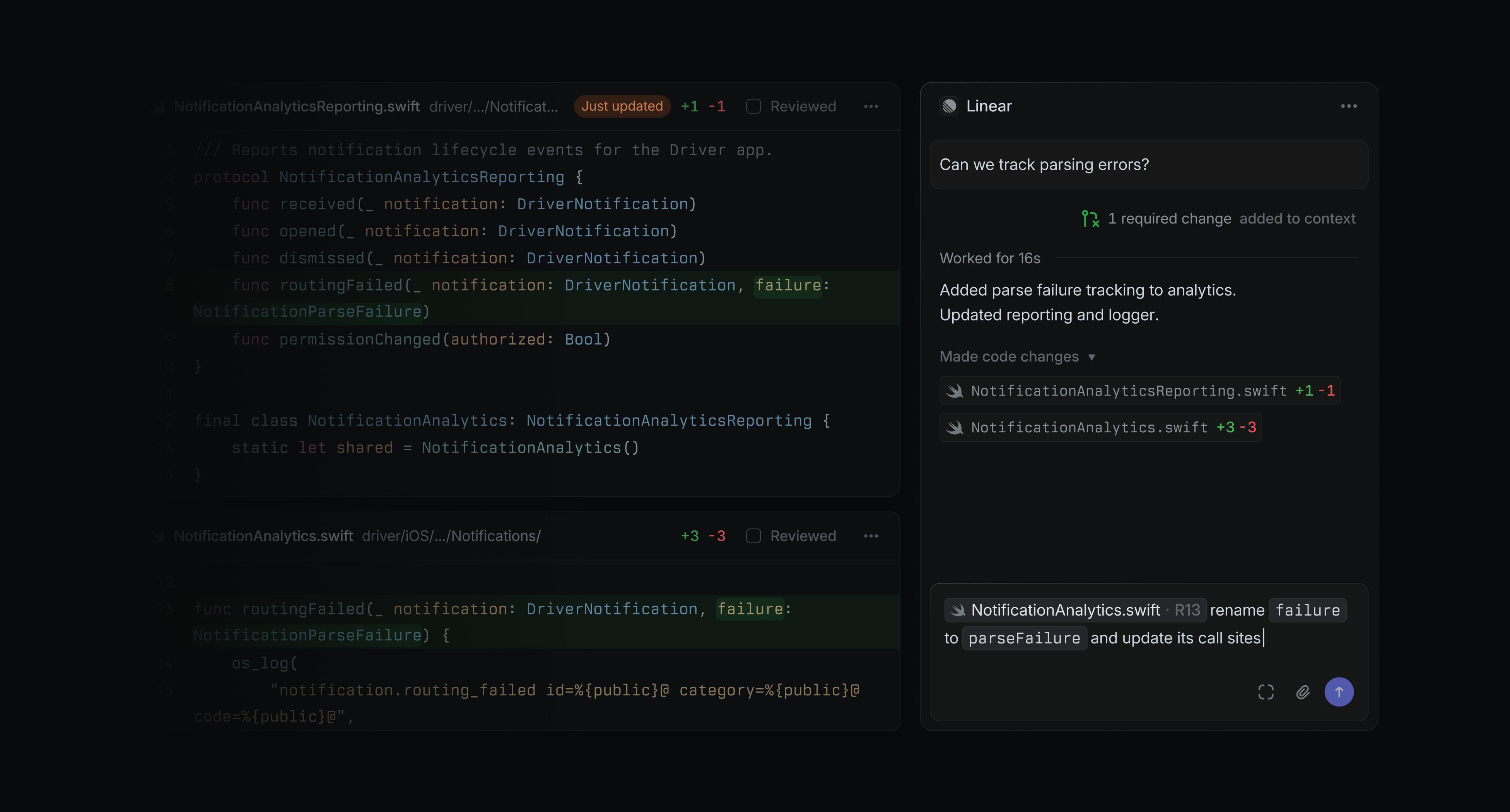Click Added parse failure tracking to analytics text
Viewport: 1510px width, 812px height.
[x=1088, y=290]
